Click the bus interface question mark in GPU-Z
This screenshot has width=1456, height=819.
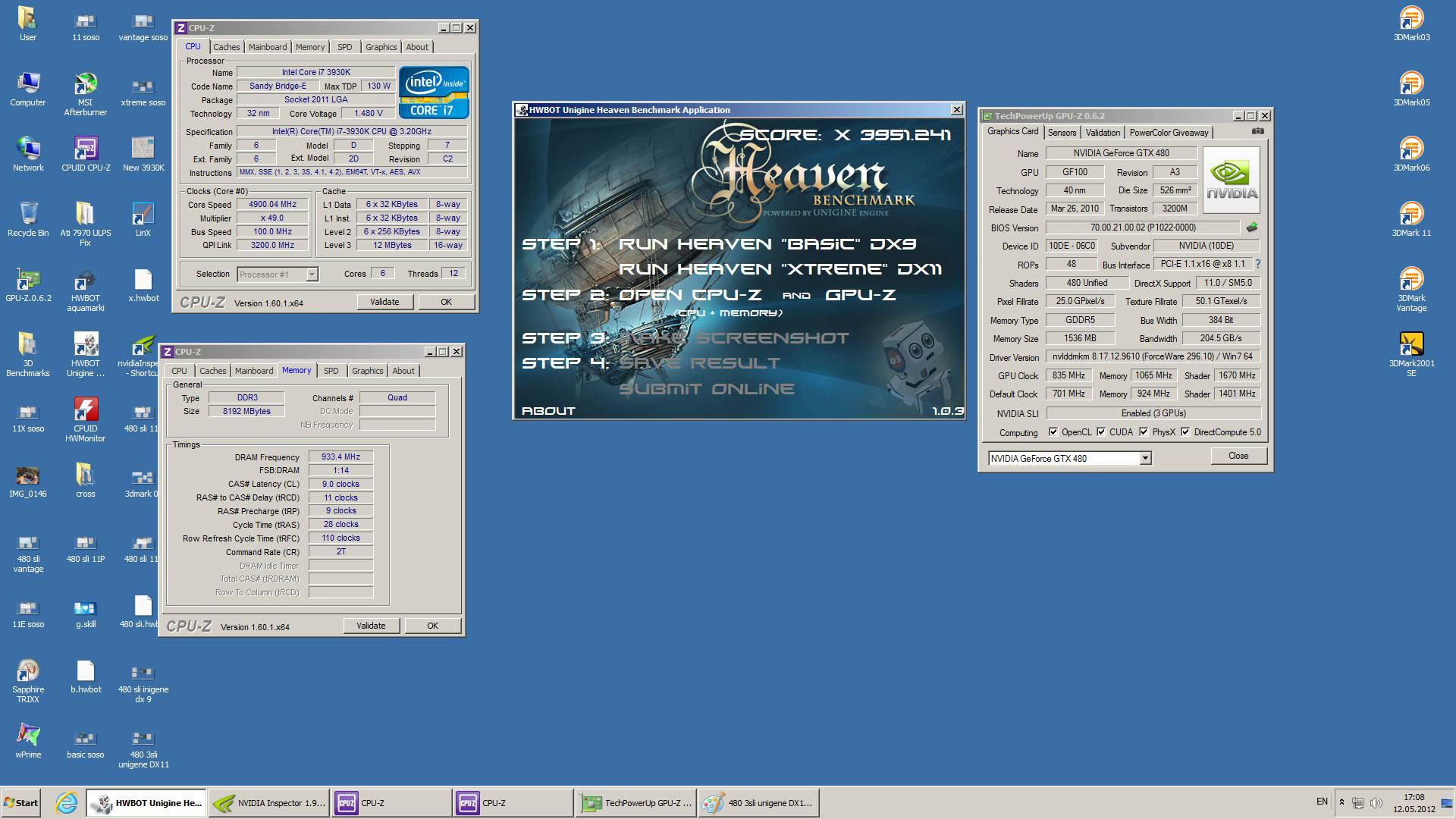(1258, 264)
